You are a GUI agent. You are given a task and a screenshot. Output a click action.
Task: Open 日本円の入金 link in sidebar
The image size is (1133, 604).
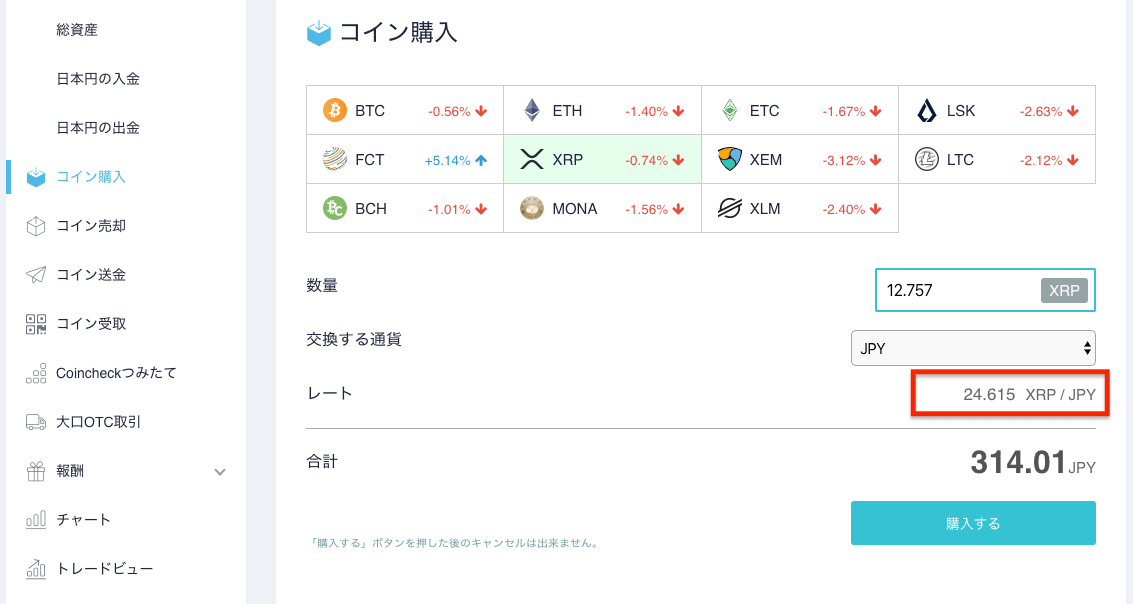click(x=98, y=79)
